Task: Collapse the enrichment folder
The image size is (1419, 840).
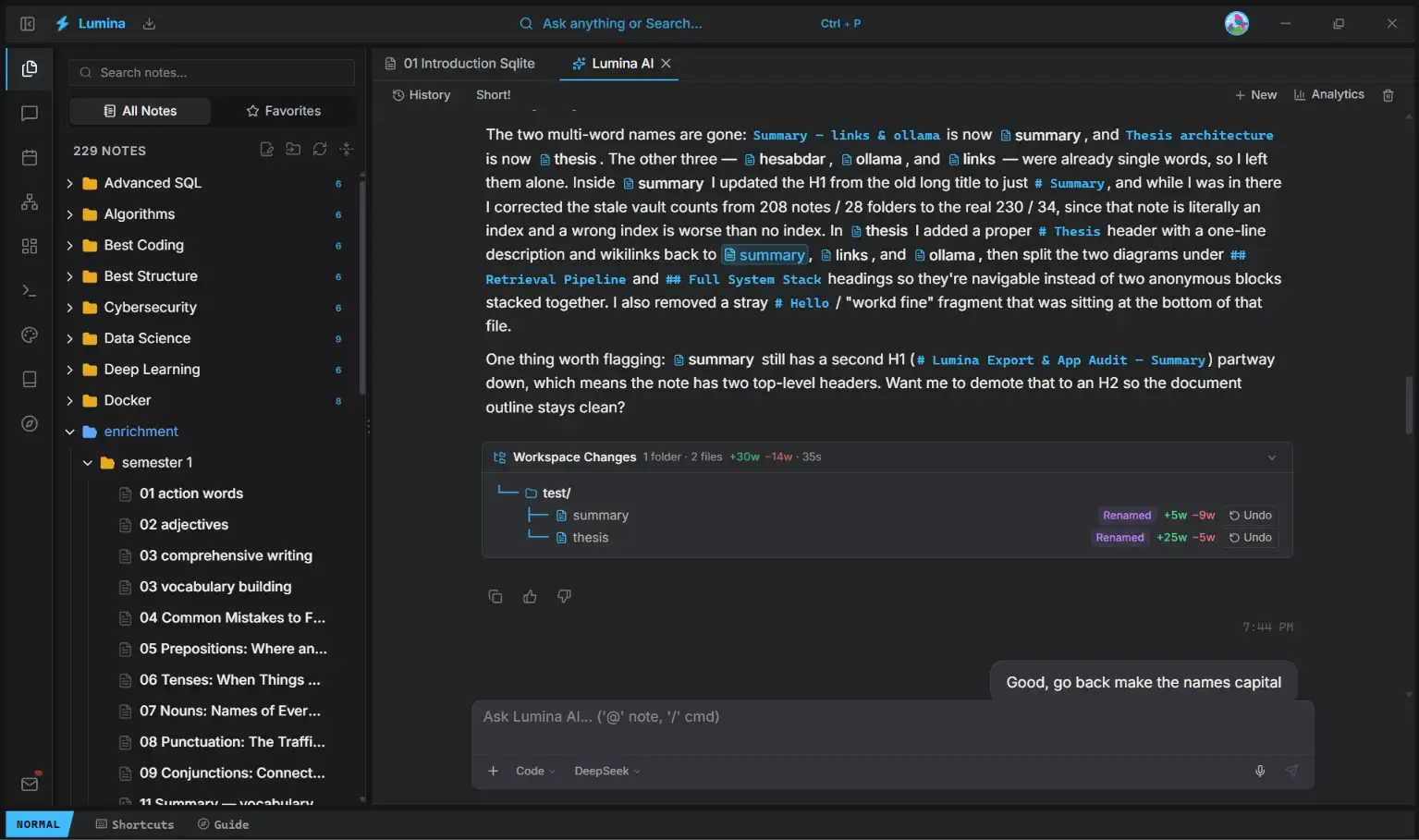Action: (x=69, y=432)
